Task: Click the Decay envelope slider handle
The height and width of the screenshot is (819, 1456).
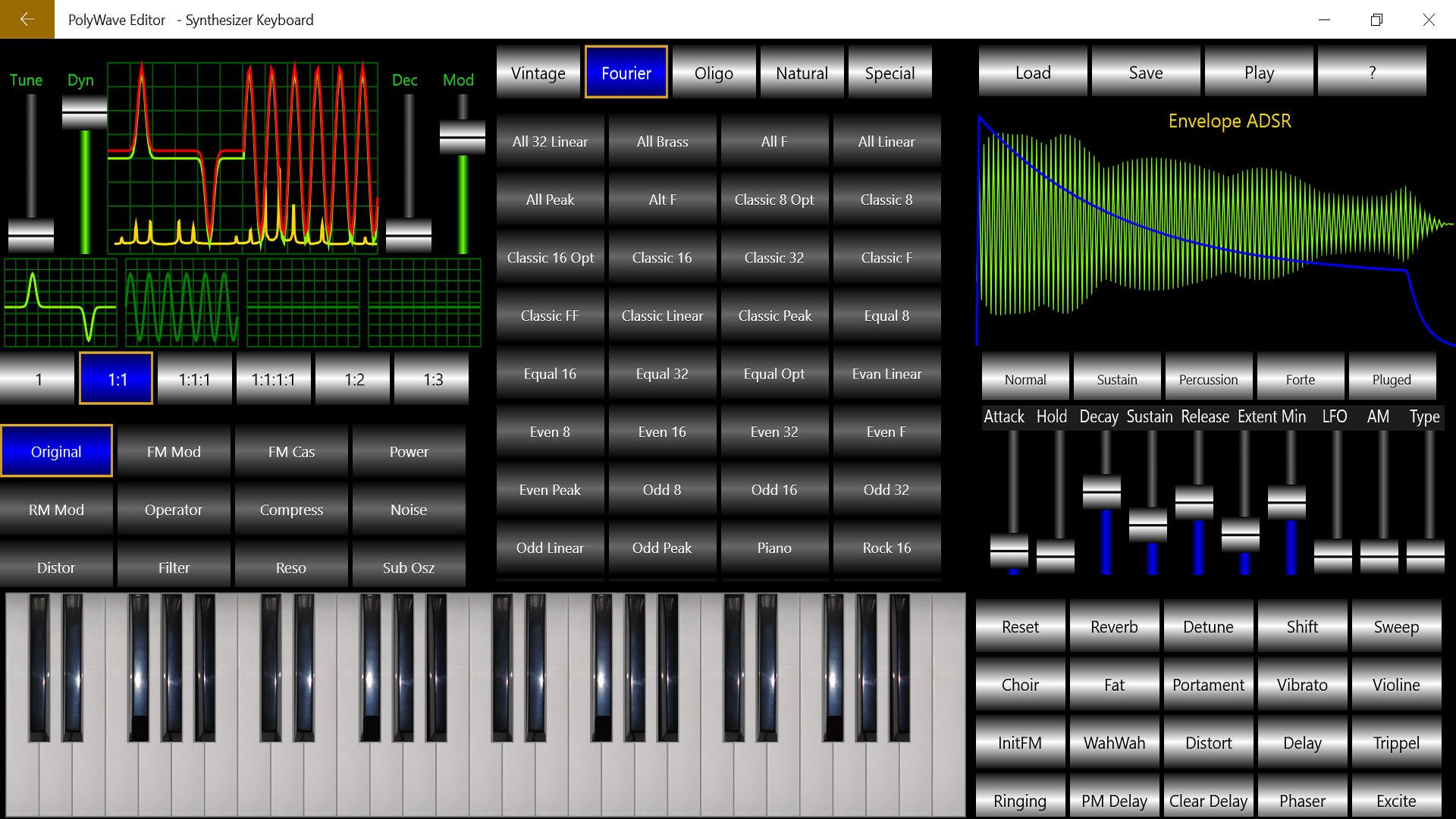Action: tap(1102, 491)
